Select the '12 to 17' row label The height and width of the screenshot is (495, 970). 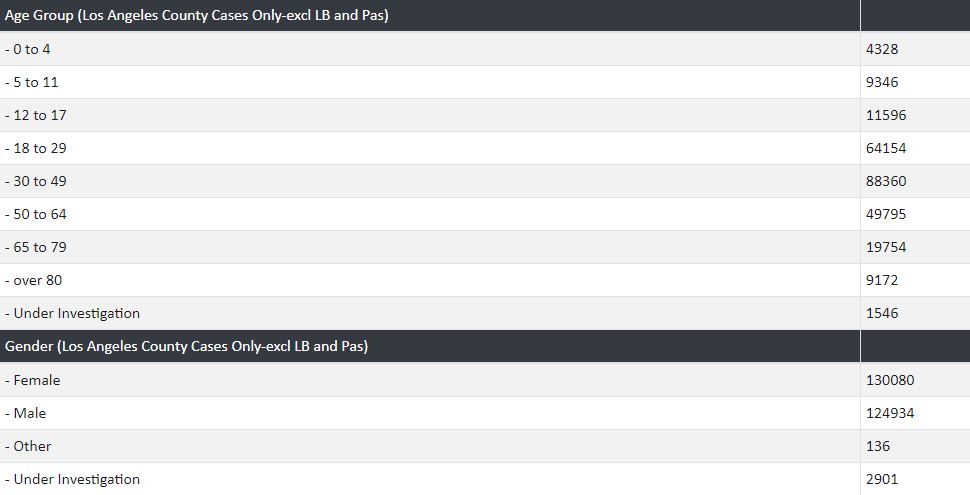point(35,115)
